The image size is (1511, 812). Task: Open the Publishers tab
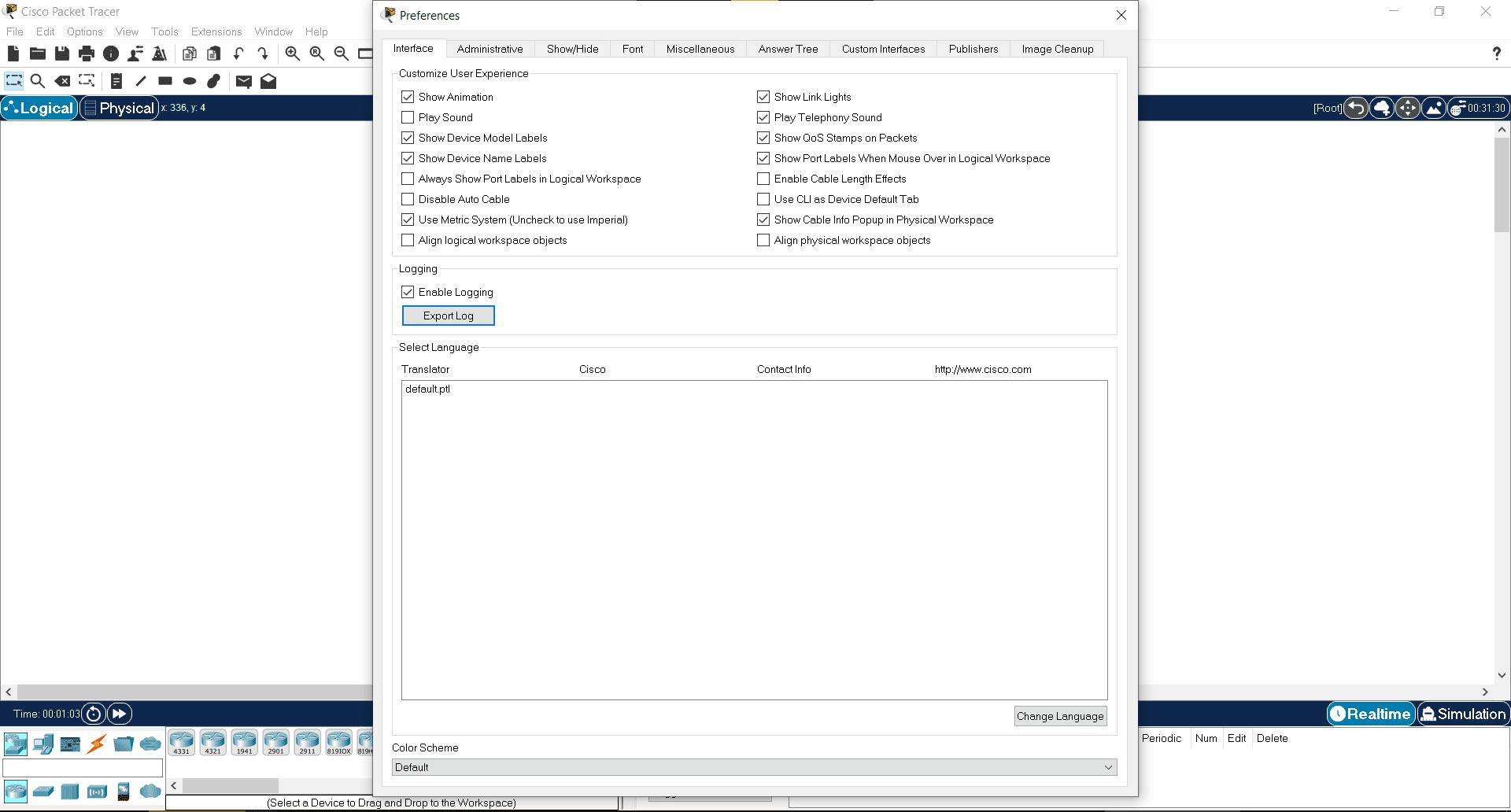[973, 49]
